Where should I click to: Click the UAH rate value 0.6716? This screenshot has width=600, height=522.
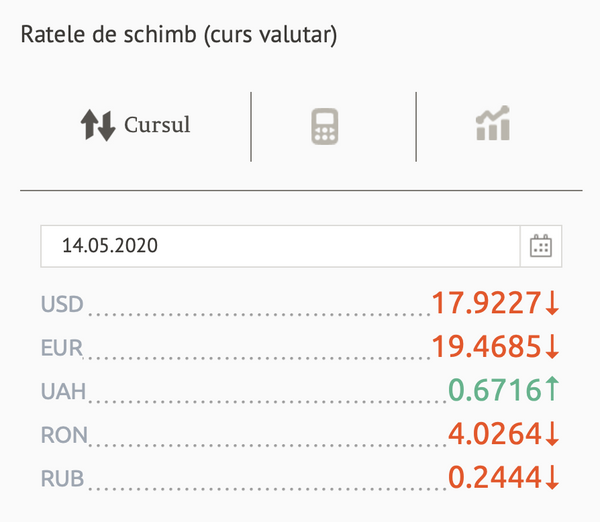(494, 390)
